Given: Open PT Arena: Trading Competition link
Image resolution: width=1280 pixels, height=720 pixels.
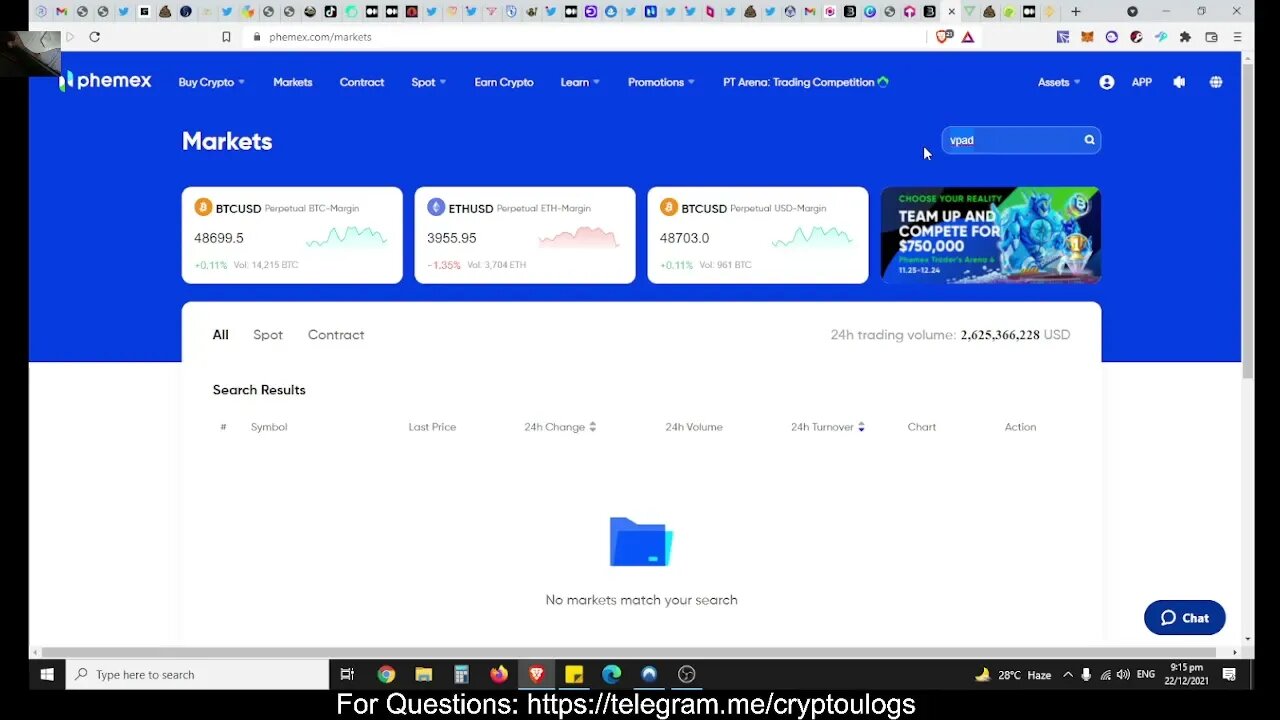Looking at the screenshot, I should (806, 82).
